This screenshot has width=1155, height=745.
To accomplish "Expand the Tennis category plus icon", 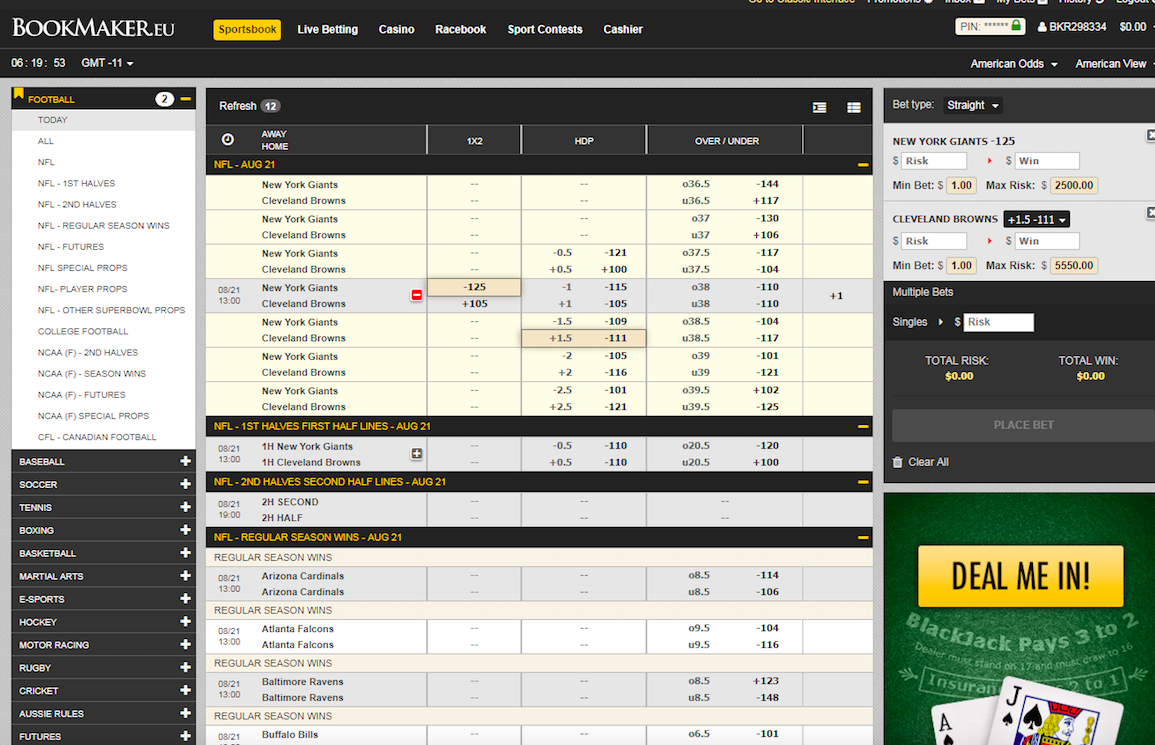I will [x=186, y=507].
